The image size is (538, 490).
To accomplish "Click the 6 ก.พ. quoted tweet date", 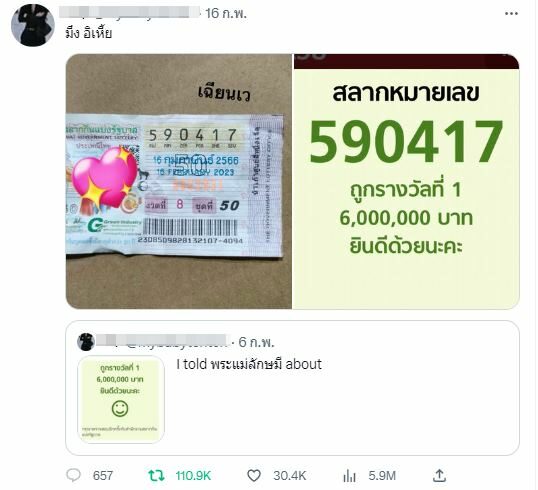I will pyautogui.click(x=256, y=342).
